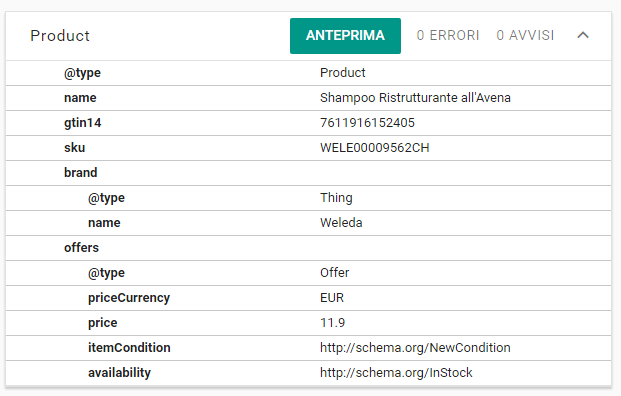
Task: Show the 0 AVVISI warnings count
Action: click(x=525, y=35)
